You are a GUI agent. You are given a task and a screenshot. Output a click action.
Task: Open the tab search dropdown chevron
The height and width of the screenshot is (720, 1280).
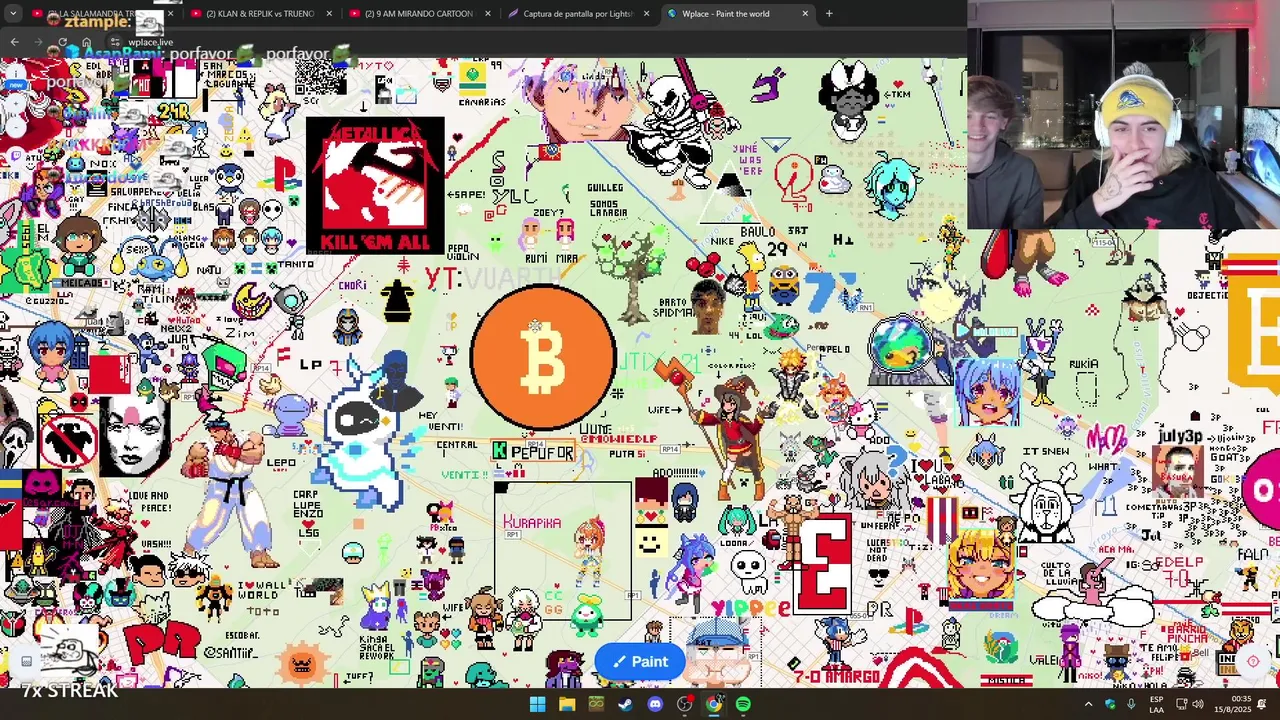pos(11,14)
